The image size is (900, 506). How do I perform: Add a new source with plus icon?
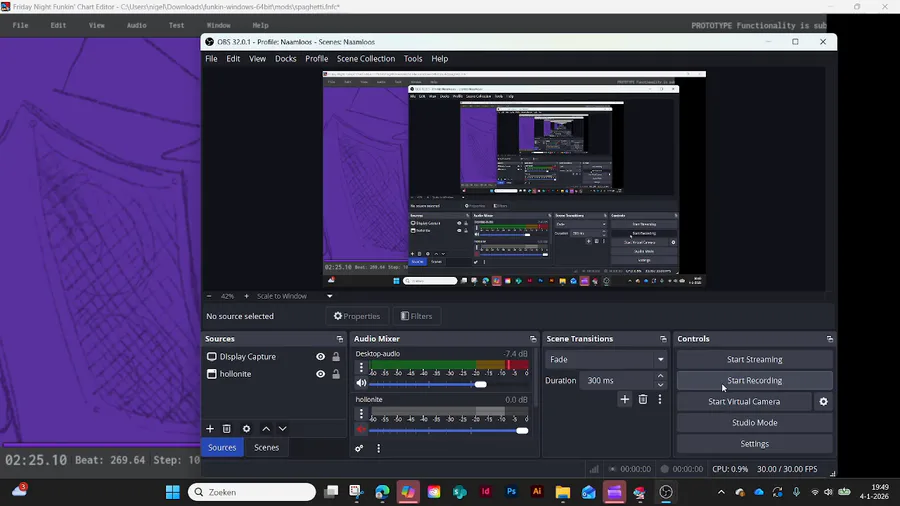coord(210,429)
